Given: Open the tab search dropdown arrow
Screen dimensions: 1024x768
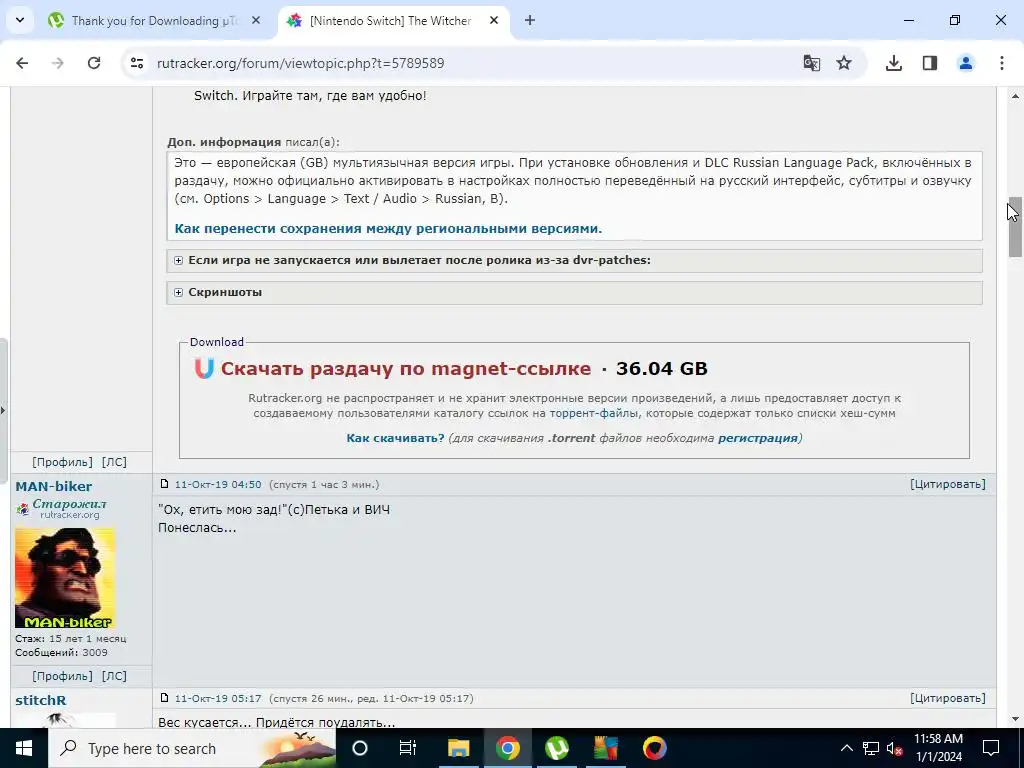Looking at the screenshot, I should click(20, 20).
